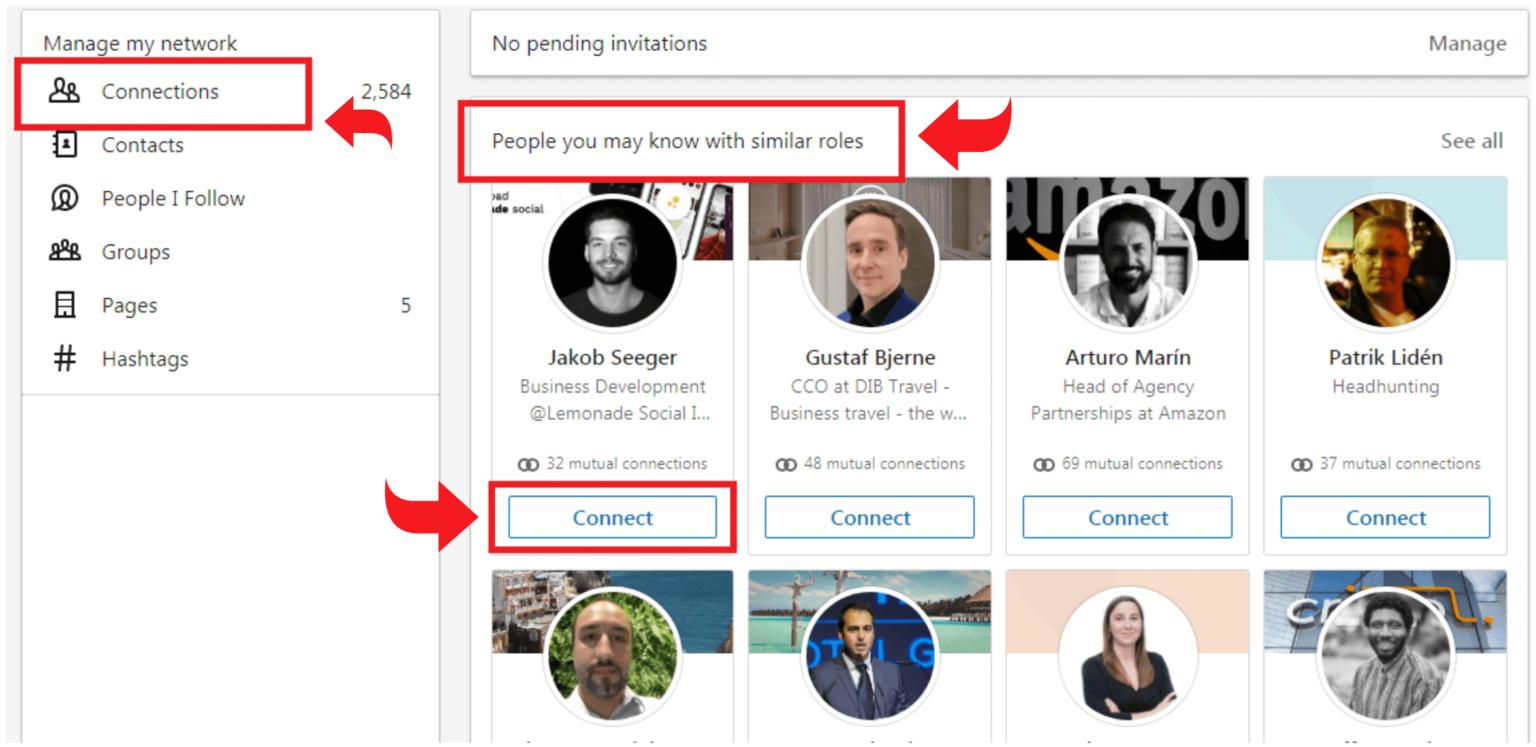Connect with Patrik Lidén

click(x=1385, y=517)
